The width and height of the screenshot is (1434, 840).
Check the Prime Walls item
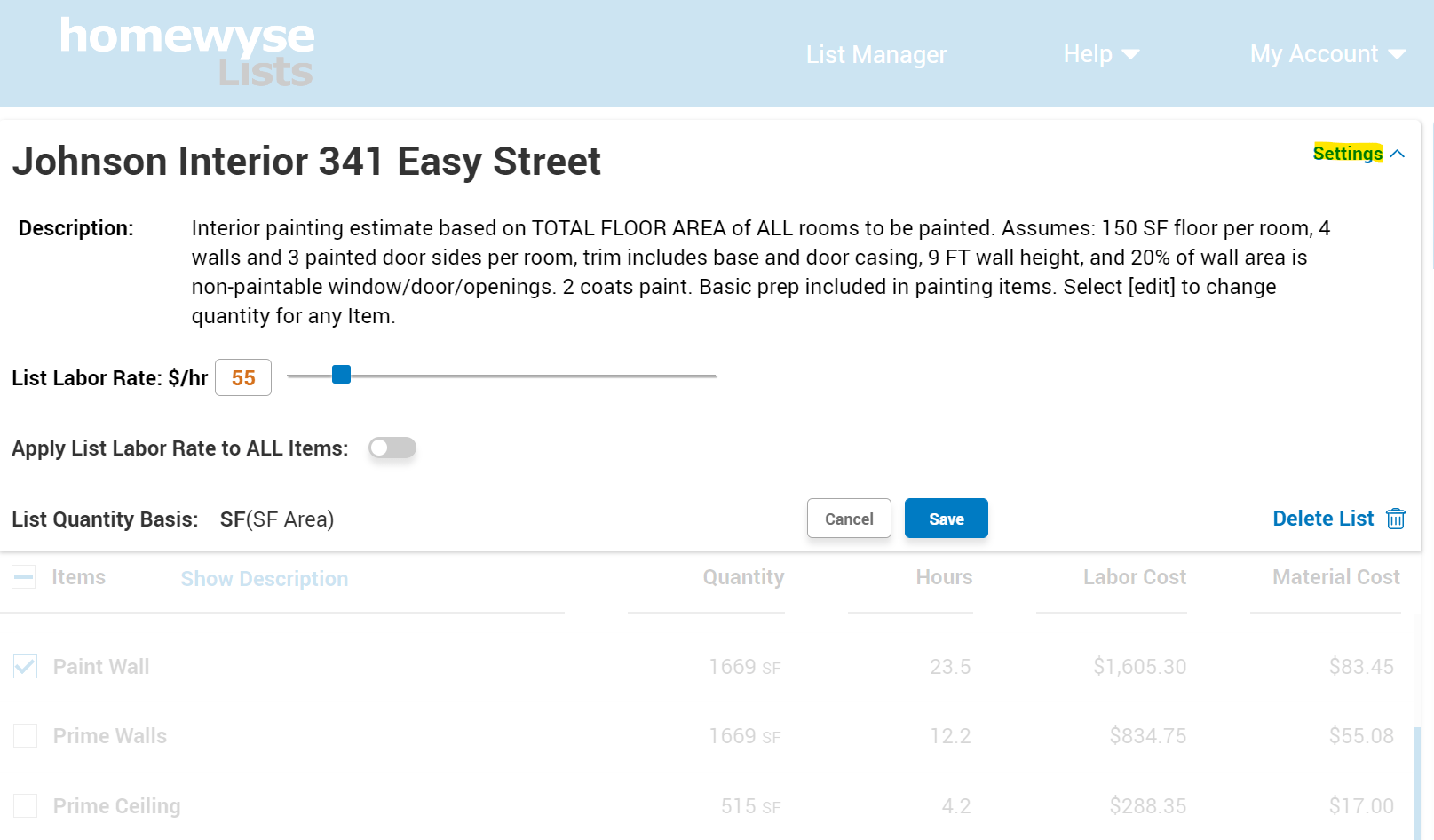[x=25, y=736]
